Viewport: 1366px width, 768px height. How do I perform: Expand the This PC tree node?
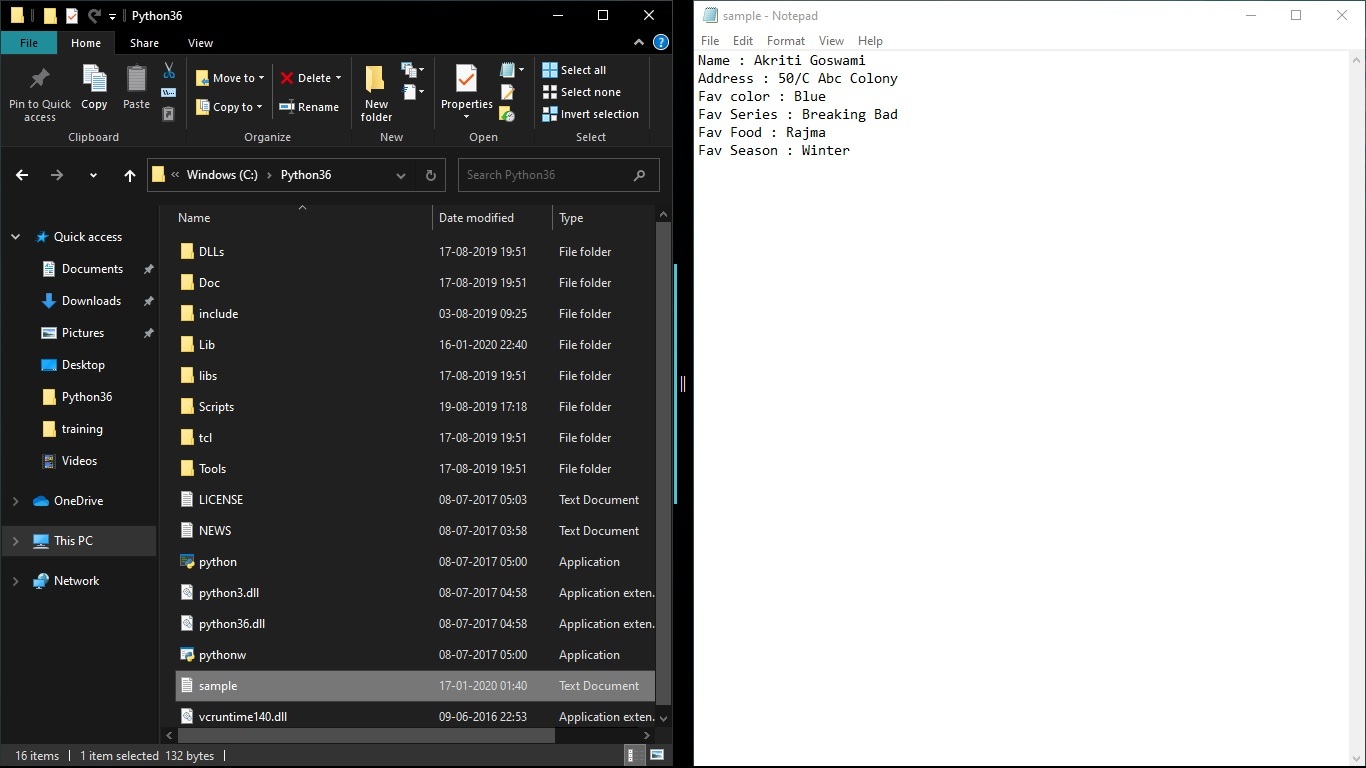coord(15,541)
